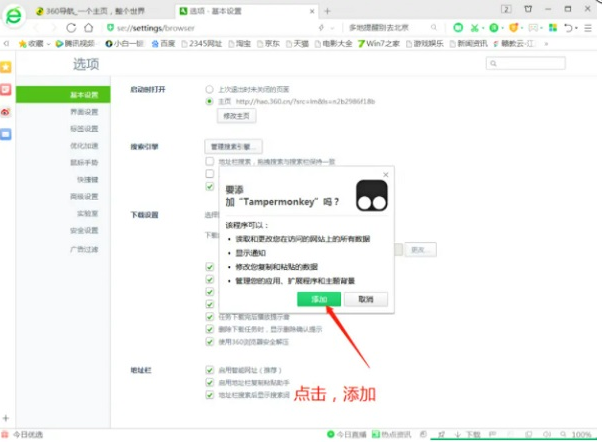
Task: Click the 修改主页 button
Action: pos(236,116)
